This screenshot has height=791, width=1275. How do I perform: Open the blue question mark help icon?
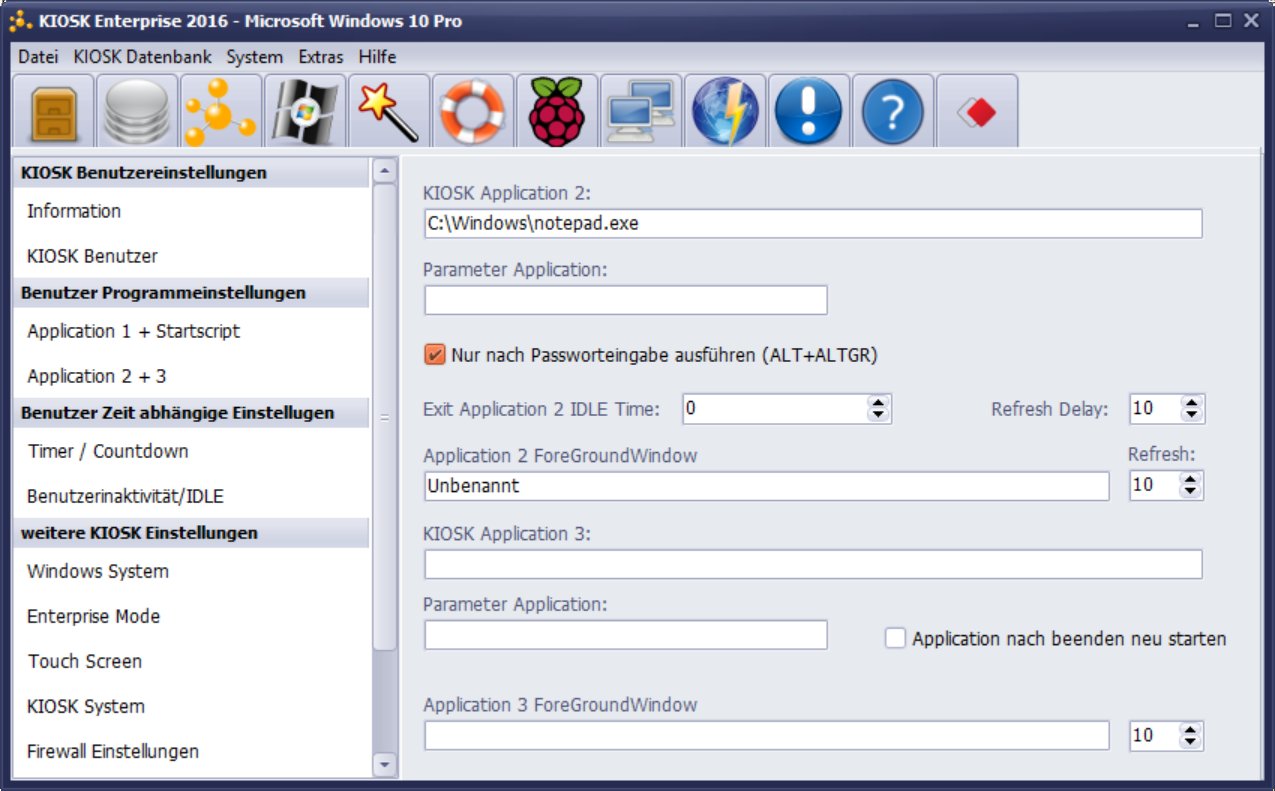point(893,112)
